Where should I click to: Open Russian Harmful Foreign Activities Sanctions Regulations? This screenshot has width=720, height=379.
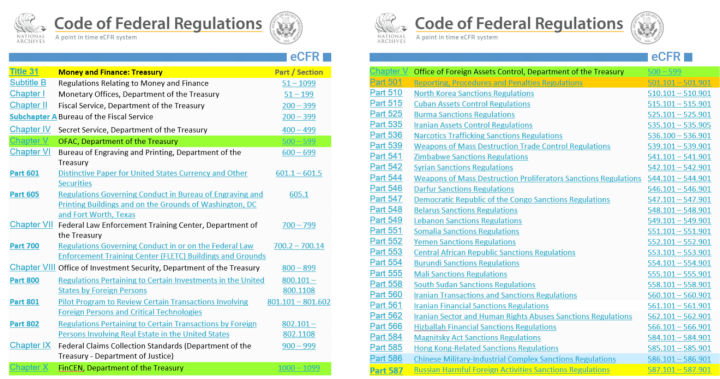point(512,370)
